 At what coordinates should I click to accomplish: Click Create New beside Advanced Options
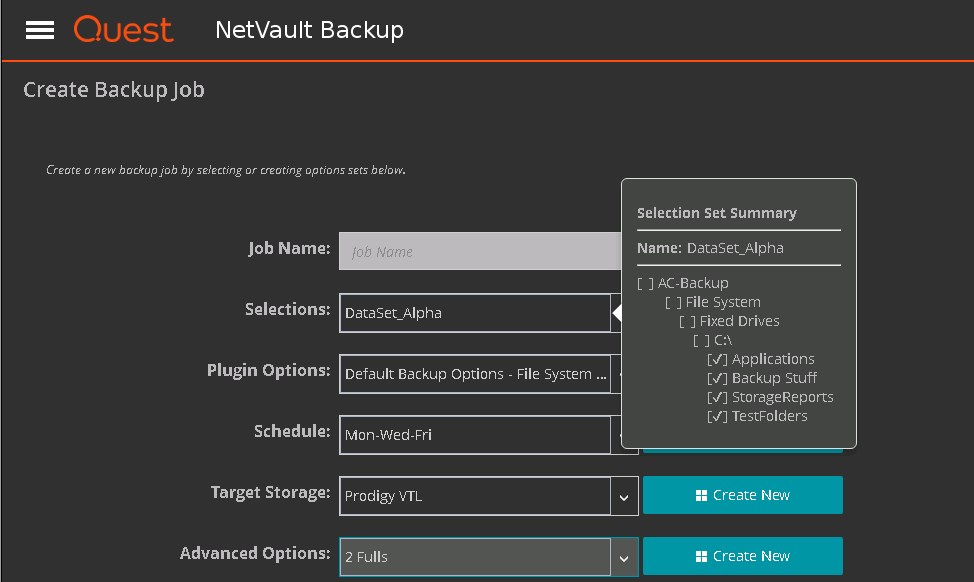[x=742, y=556]
